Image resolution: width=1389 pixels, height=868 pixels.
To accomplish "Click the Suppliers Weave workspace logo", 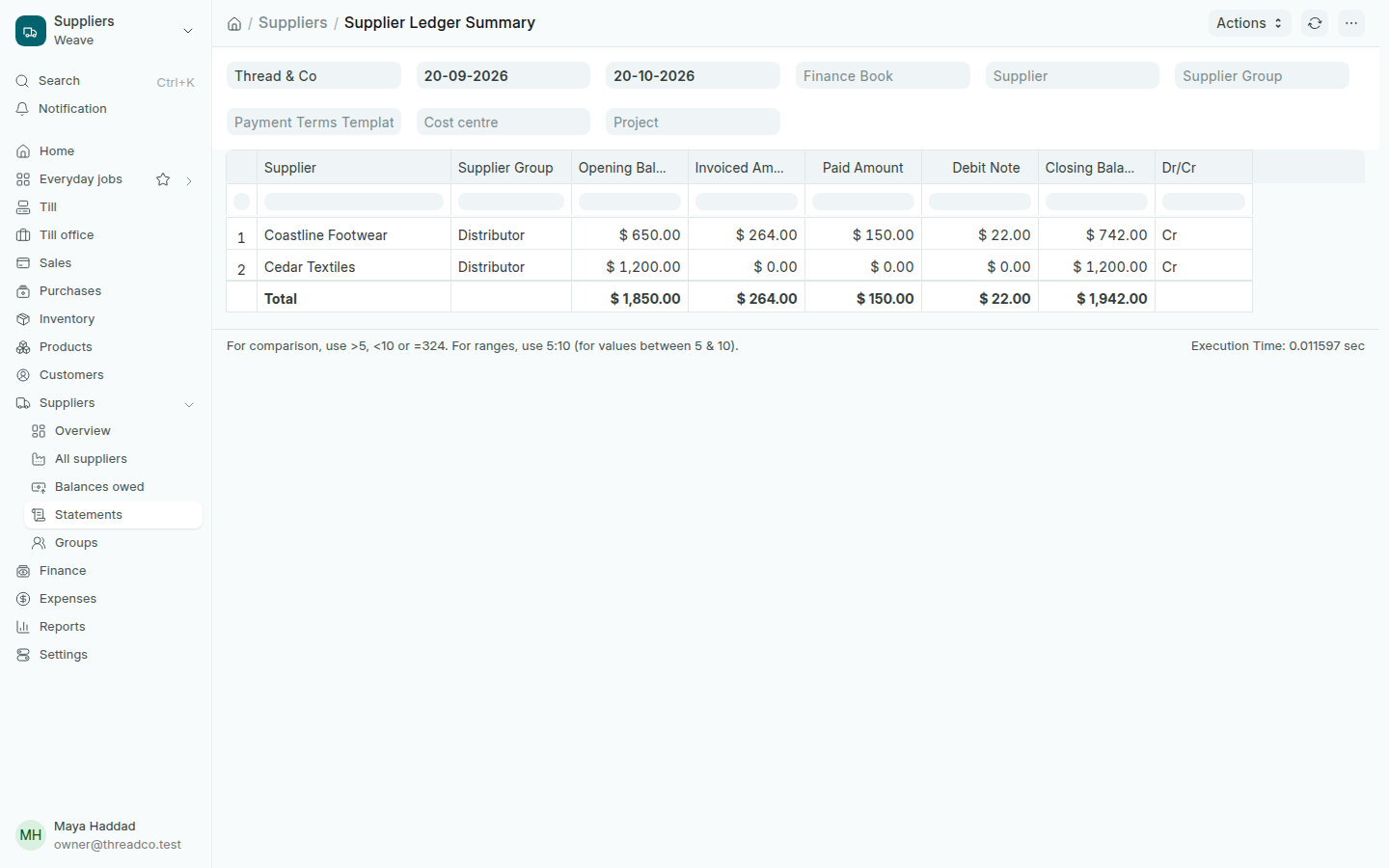I will pyautogui.click(x=31, y=31).
